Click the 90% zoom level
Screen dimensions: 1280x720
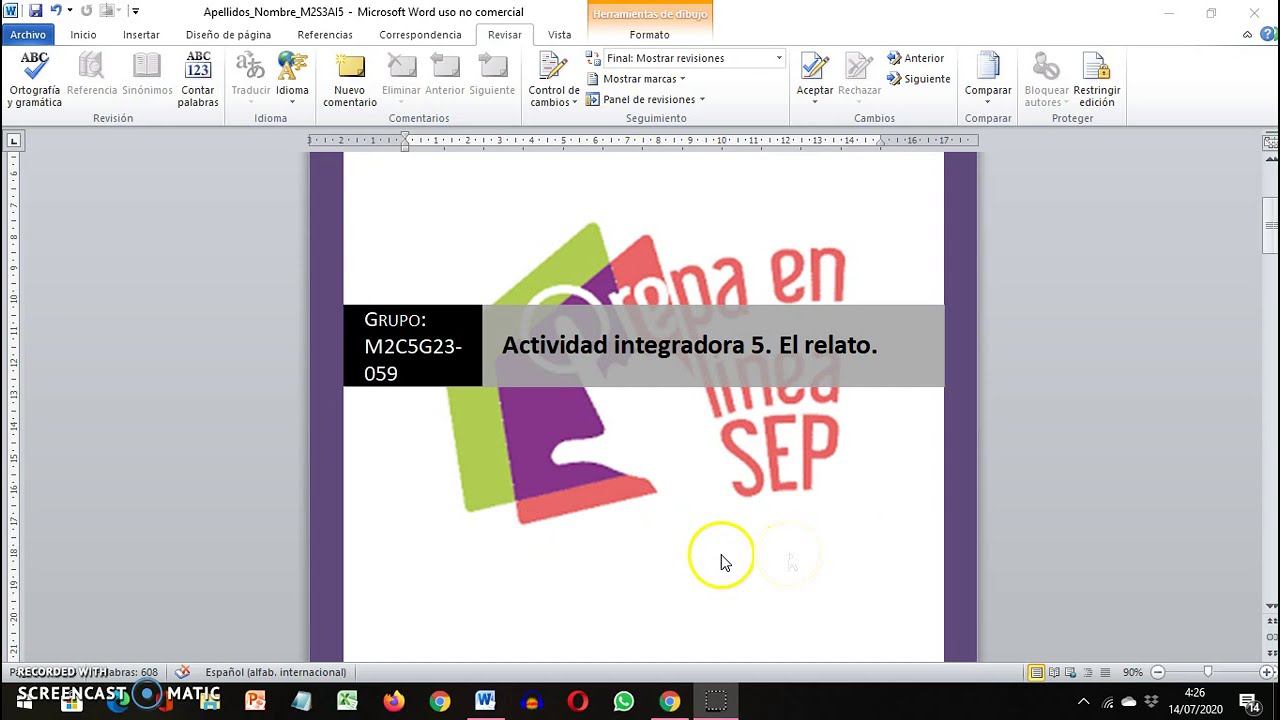(1132, 672)
